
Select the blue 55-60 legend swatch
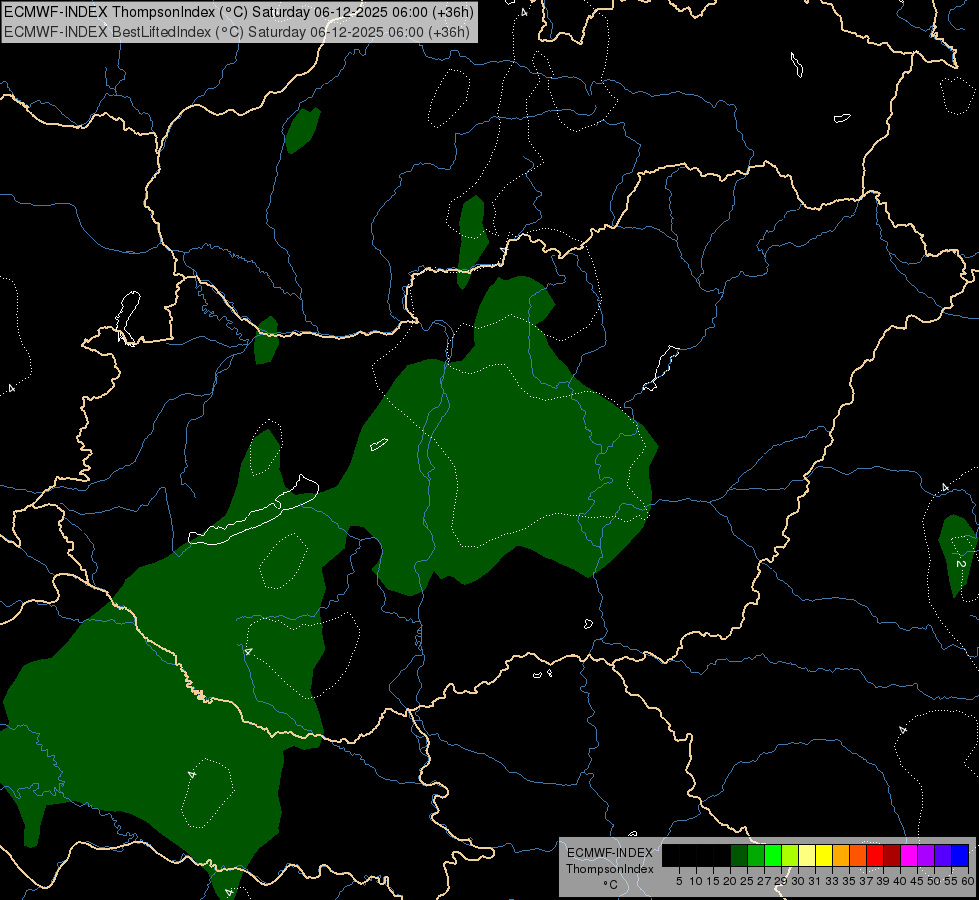[x=960, y=855]
